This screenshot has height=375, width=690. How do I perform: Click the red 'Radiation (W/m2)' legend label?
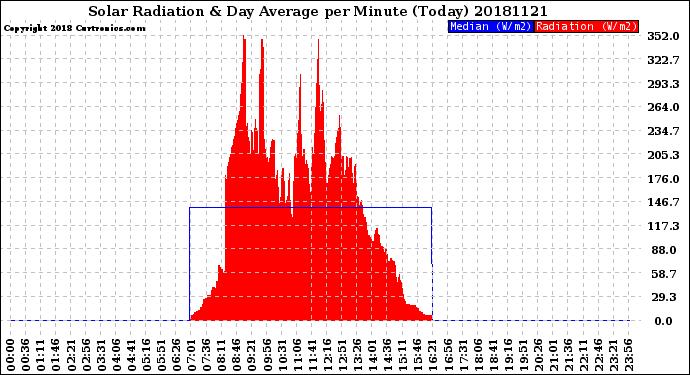coord(586,26)
